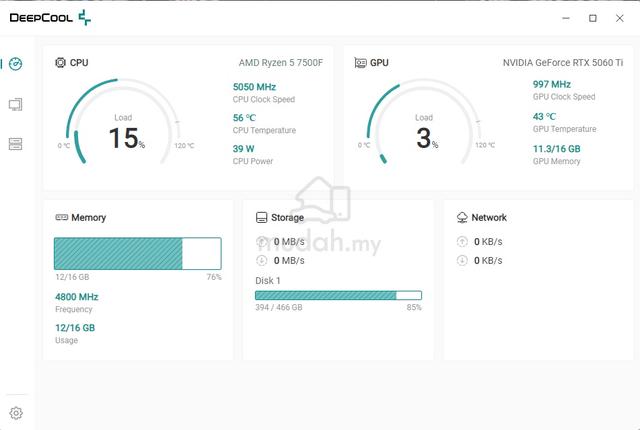Click the Memory usage bar
This screenshot has height=430, width=640.
[x=138, y=253]
